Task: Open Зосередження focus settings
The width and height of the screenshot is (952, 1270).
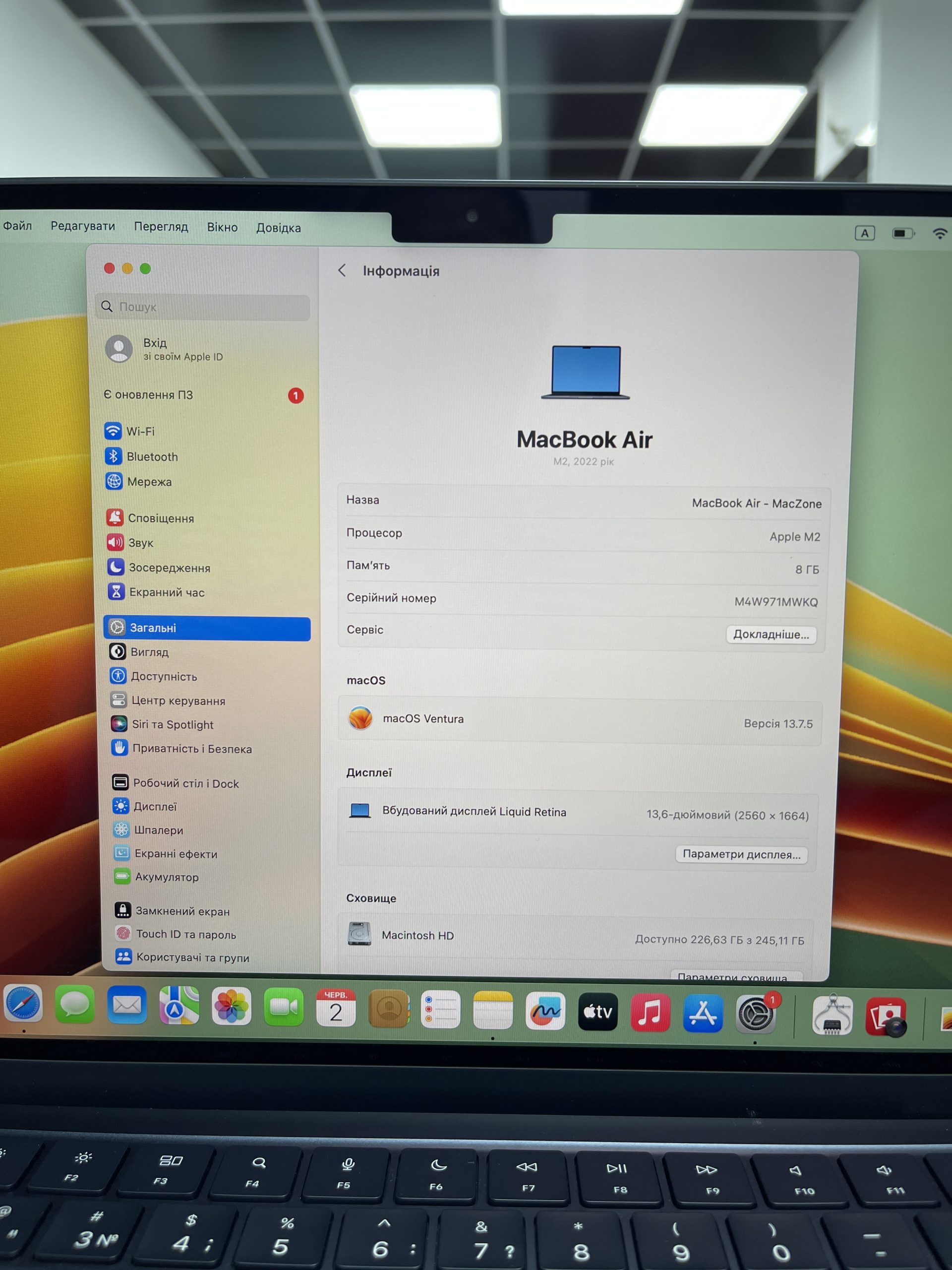Action: click(159, 567)
